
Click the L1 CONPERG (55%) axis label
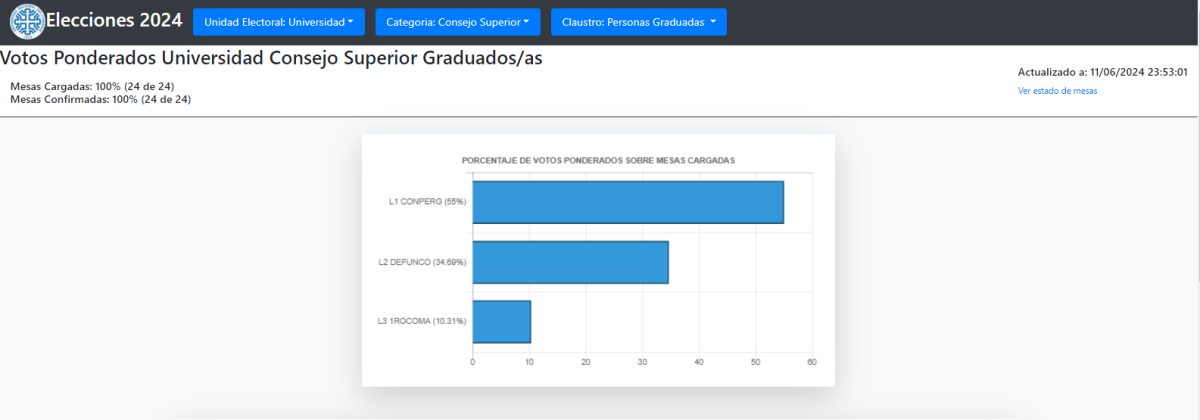[427, 202]
